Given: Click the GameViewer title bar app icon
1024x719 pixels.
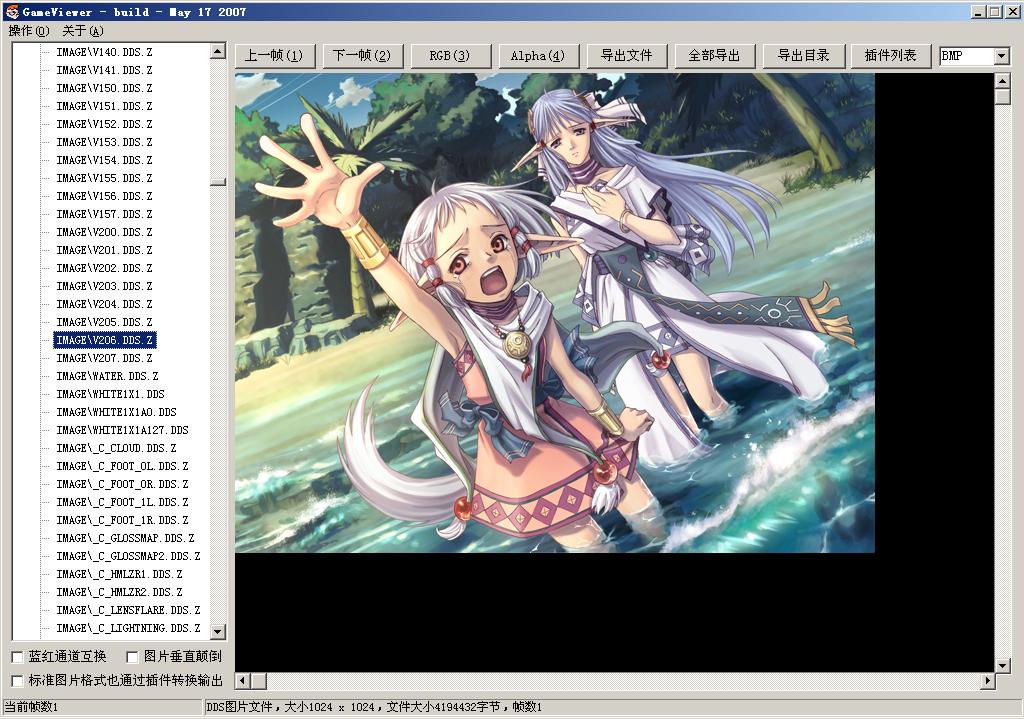Looking at the screenshot, I should [12, 12].
